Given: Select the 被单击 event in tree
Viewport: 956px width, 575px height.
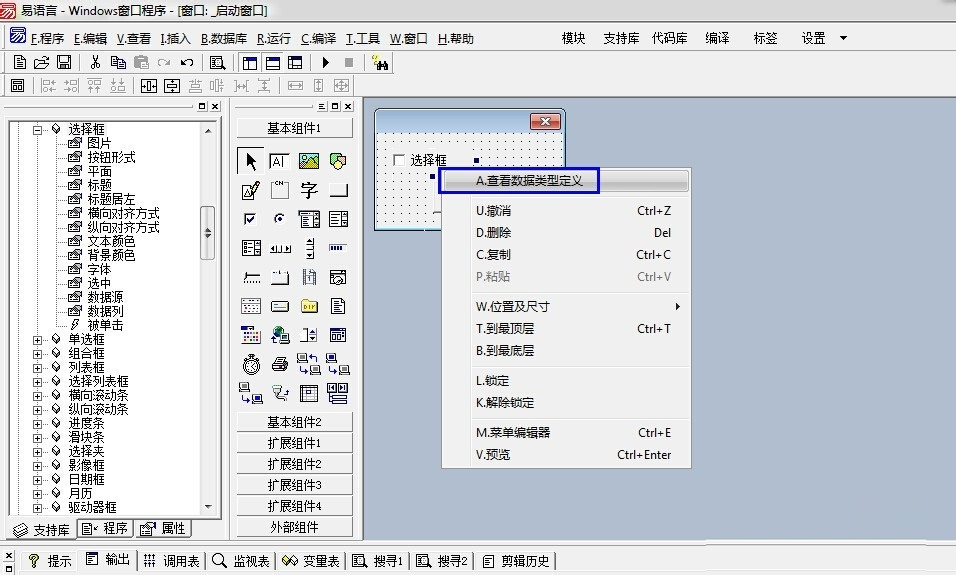Looking at the screenshot, I should 105,326.
